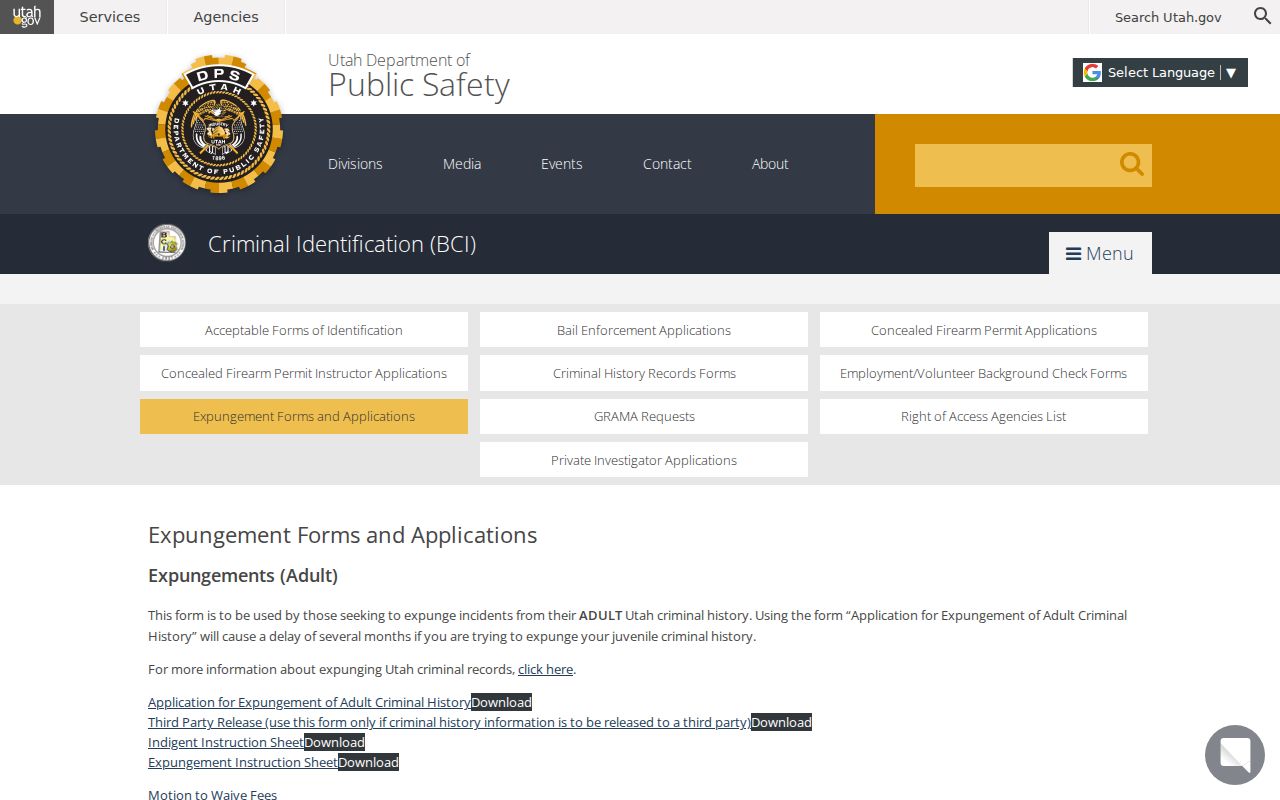Click the 'Expungements (Adult)' heading
Image resolution: width=1280 pixels, height=800 pixels.
(x=243, y=576)
